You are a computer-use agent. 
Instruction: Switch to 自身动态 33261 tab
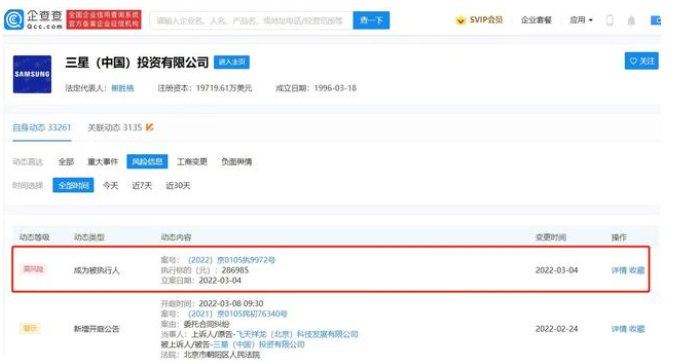click(x=42, y=128)
